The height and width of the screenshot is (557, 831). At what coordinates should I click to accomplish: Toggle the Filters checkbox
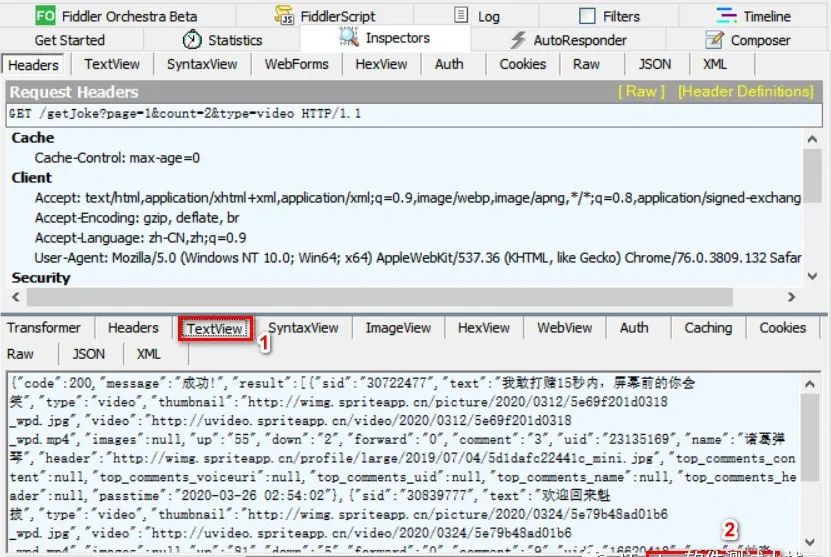pyautogui.click(x=587, y=16)
